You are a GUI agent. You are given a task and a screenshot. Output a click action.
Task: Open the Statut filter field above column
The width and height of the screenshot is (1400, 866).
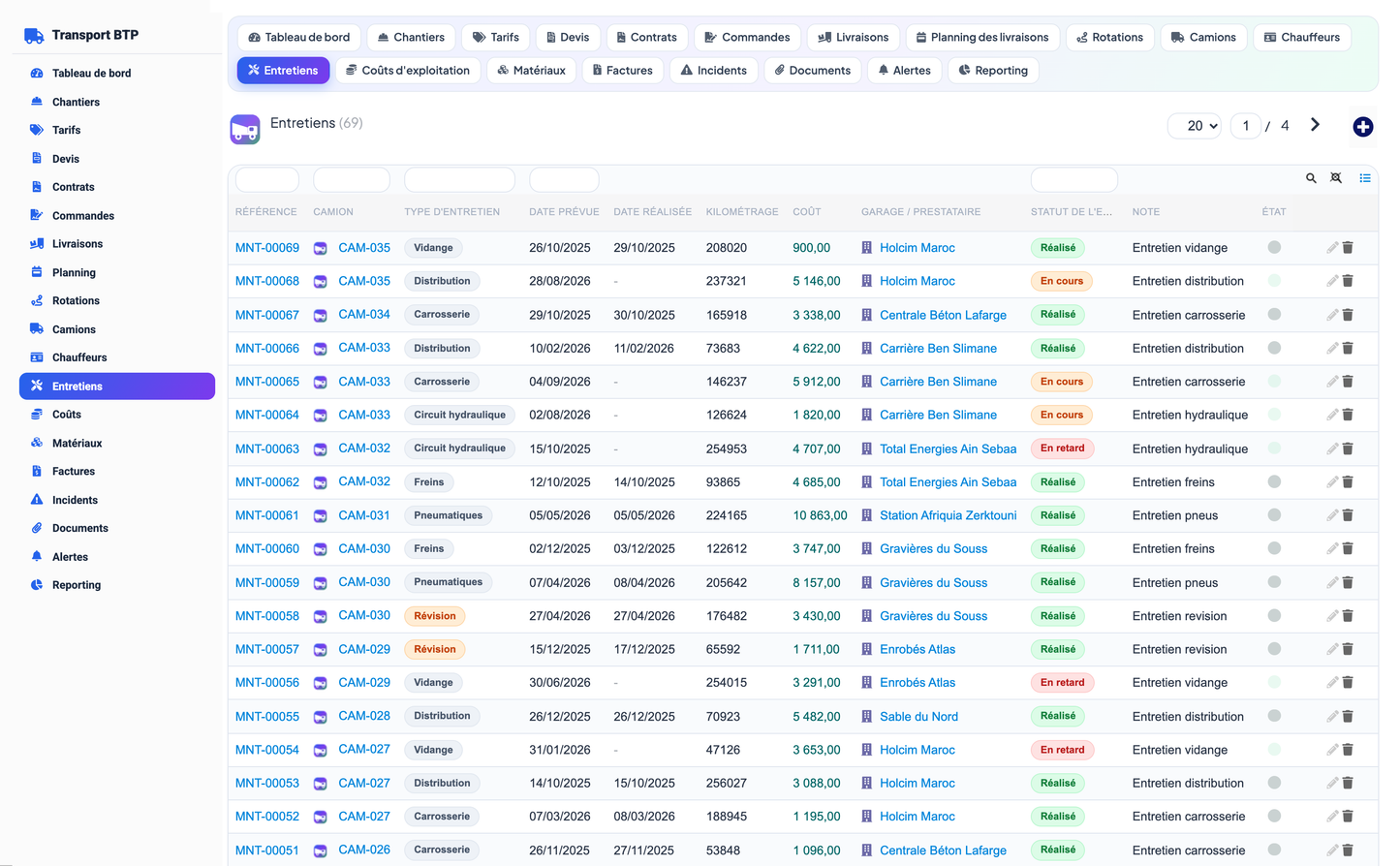point(1073,179)
